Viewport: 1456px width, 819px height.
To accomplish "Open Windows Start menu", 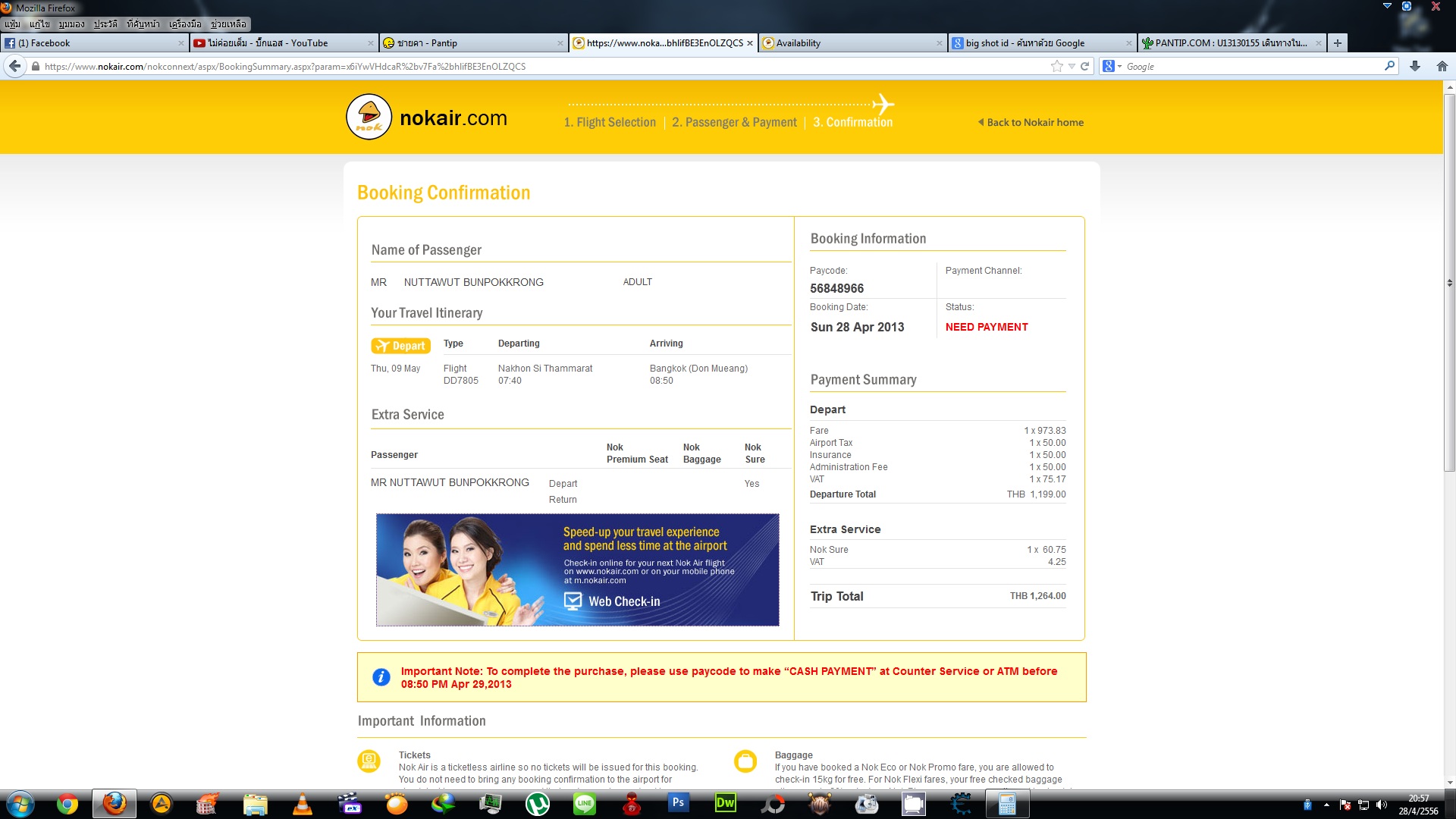I will point(20,804).
